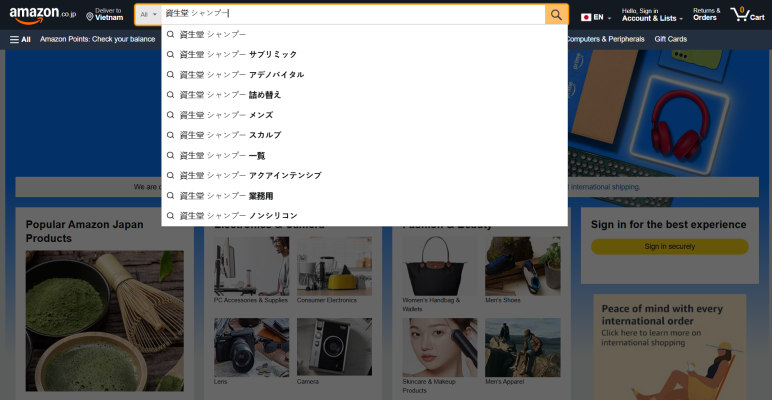The image size is (772, 400).
Task: Open Gift Cards in navigation bar
Action: [x=670, y=39]
